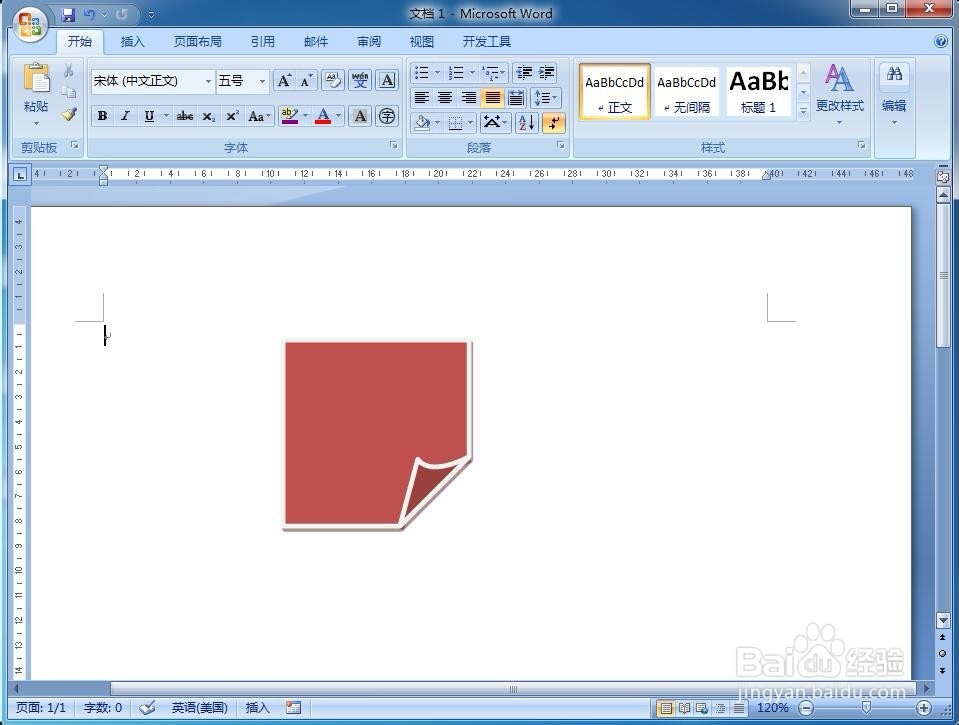Open font size dropdown 五号

pyautogui.click(x=262, y=81)
